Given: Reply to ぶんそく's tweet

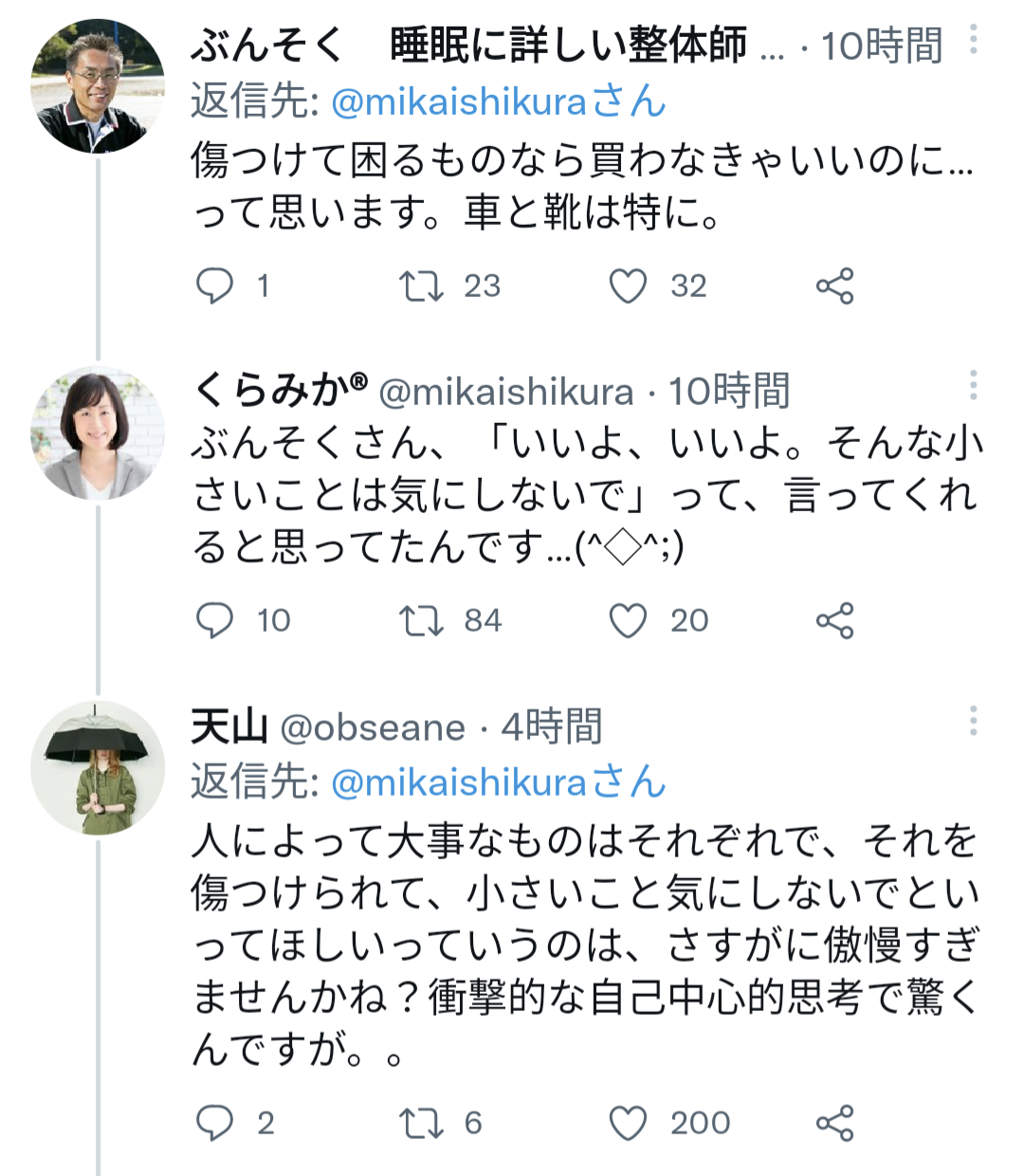Looking at the screenshot, I should point(214,285).
